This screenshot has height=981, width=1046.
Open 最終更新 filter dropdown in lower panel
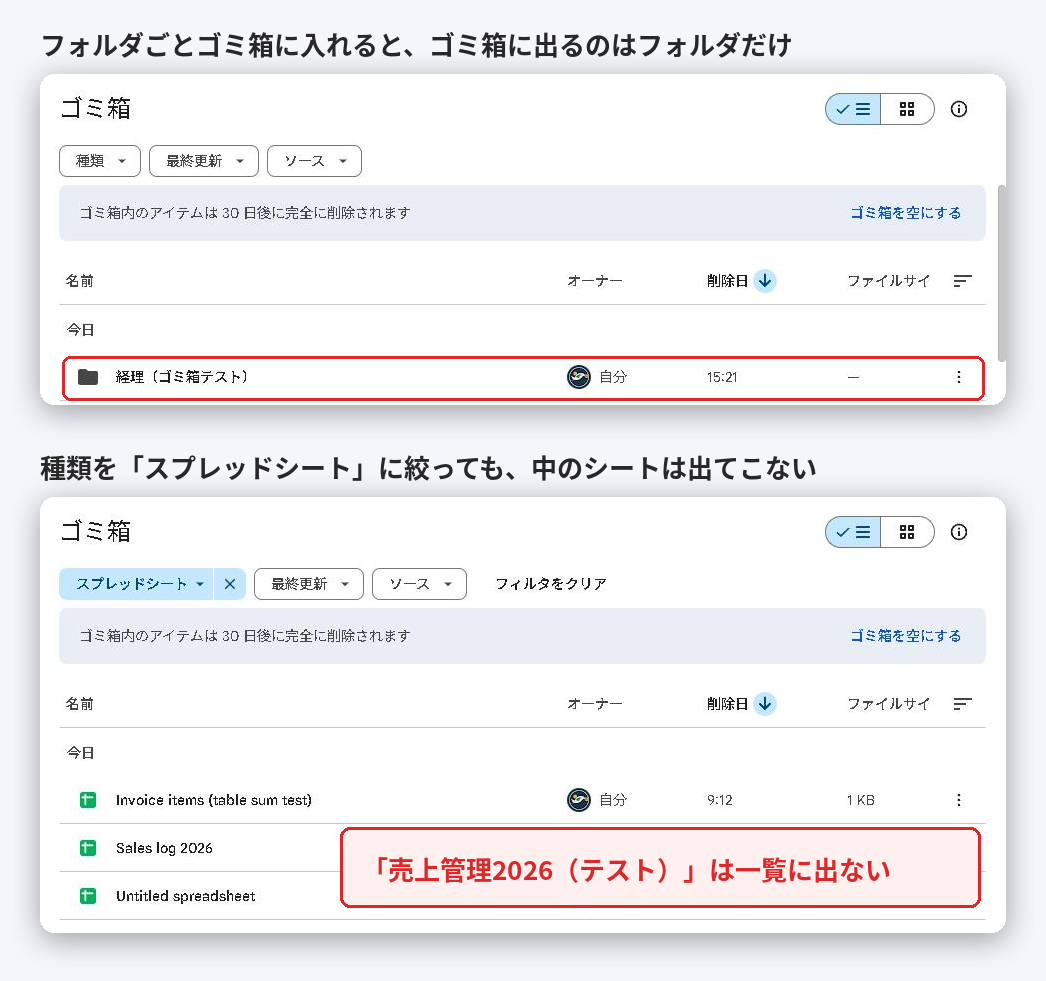[309, 584]
